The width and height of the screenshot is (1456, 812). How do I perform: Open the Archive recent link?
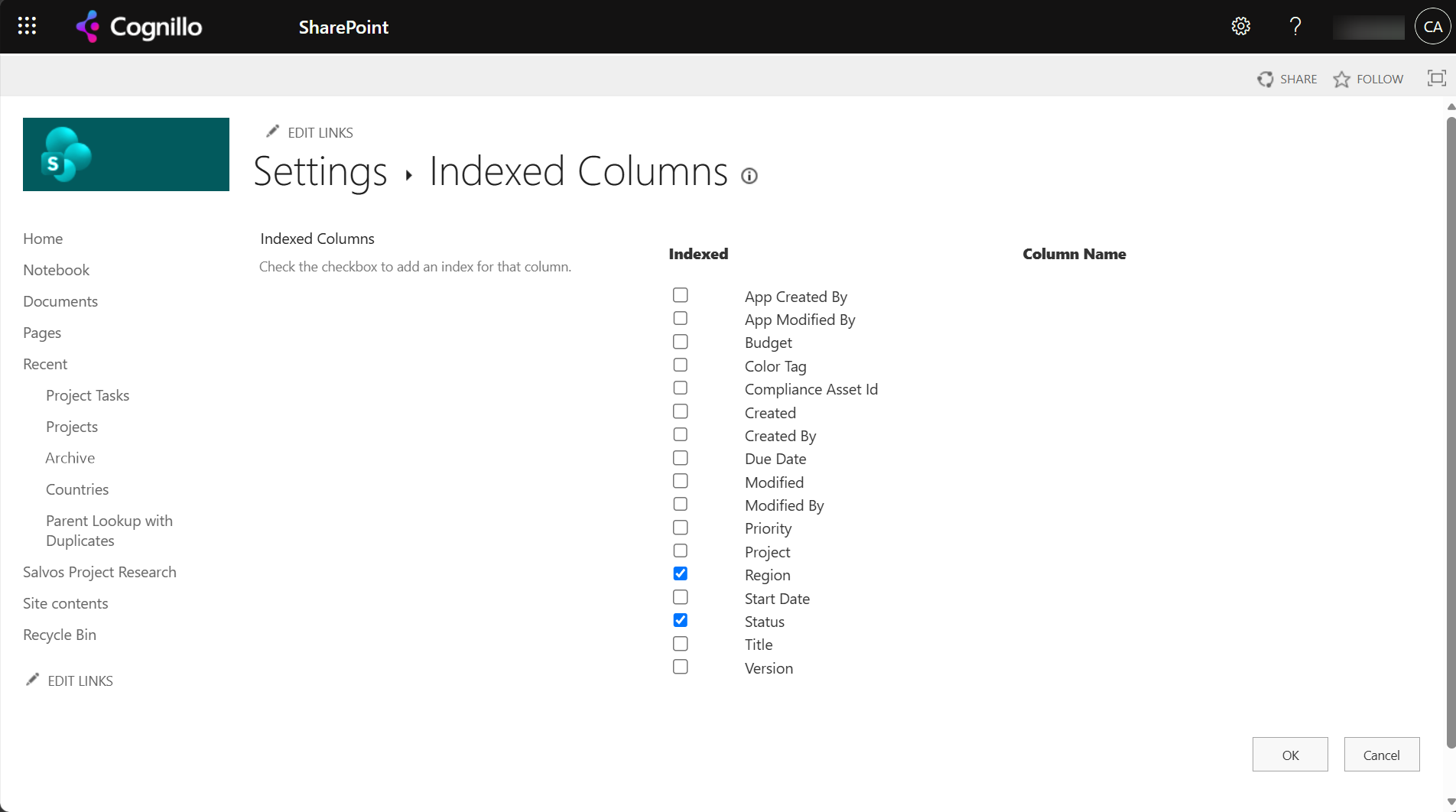(x=70, y=458)
